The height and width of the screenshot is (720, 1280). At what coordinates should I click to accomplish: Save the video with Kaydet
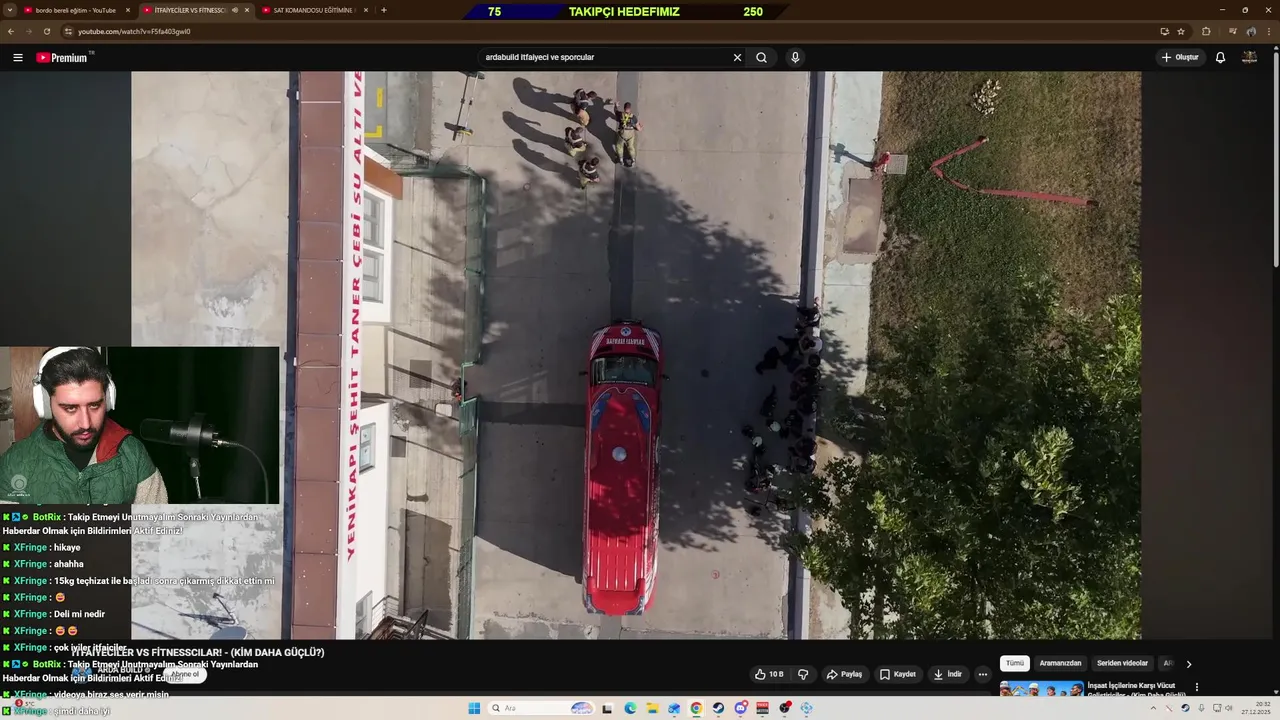[x=898, y=674]
